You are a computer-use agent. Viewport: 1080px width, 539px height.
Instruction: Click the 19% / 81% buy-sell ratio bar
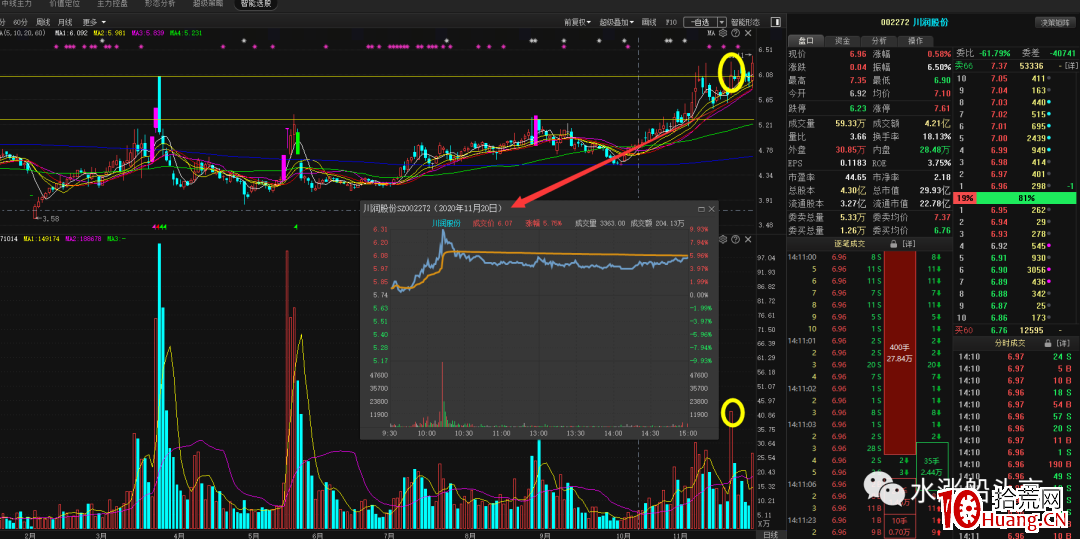1015,198
